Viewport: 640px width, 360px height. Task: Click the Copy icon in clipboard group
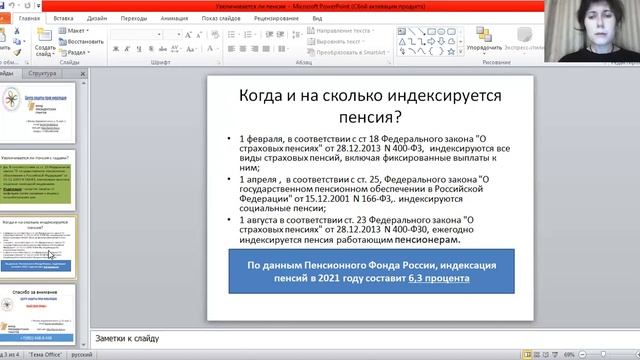point(17,42)
